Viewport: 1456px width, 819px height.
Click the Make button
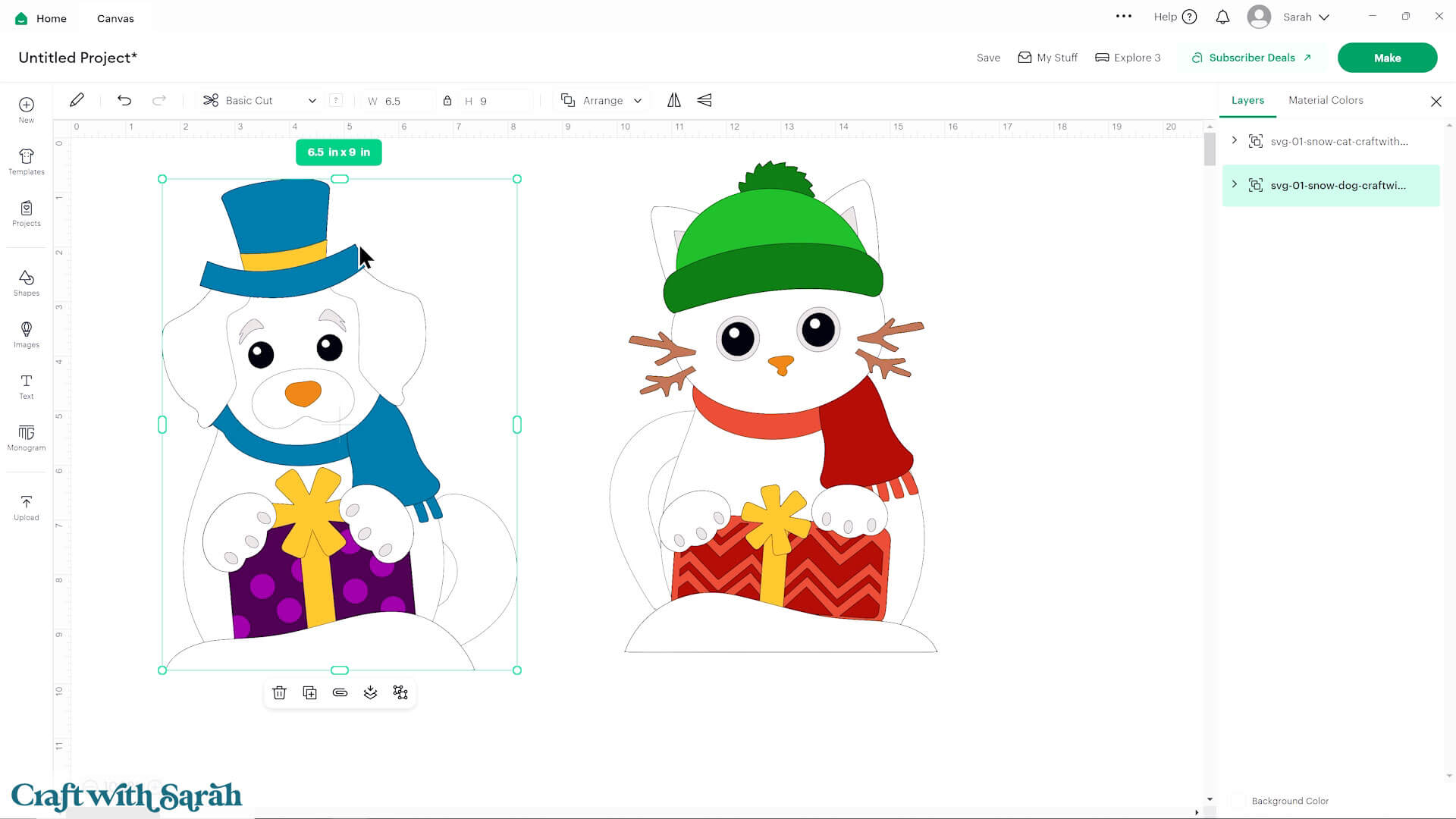coord(1387,57)
